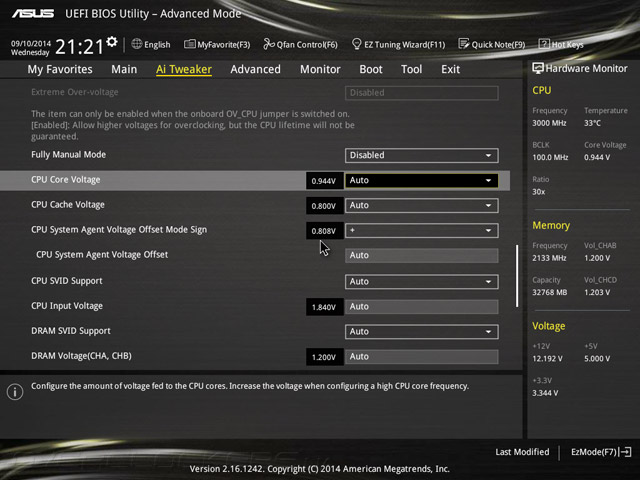This screenshot has width=640, height=480.
Task: Click Last Modified
Action: (522, 452)
